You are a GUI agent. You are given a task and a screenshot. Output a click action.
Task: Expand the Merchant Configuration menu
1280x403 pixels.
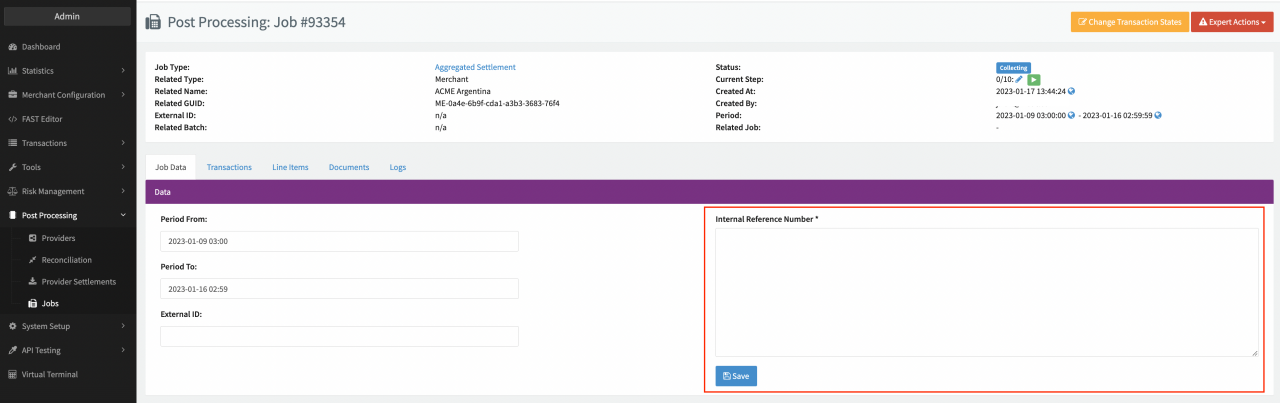(x=66, y=95)
